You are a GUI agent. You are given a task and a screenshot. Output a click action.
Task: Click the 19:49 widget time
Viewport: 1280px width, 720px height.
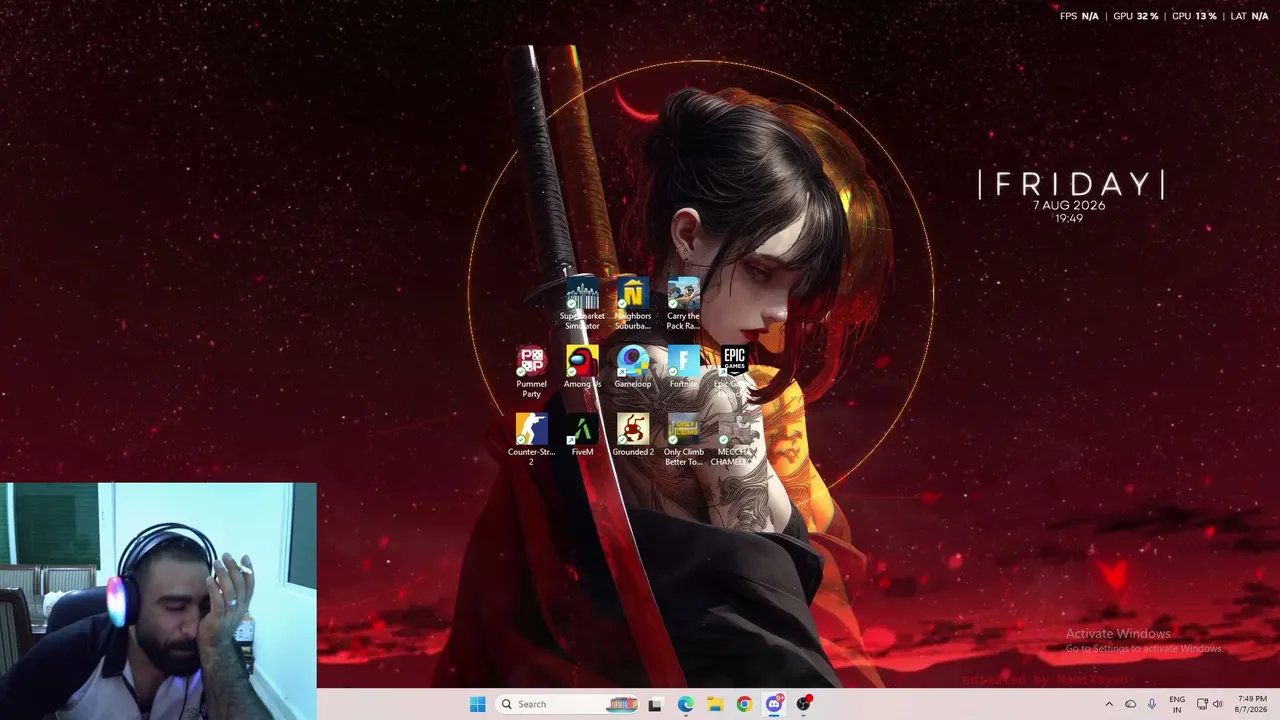[1069, 218]
